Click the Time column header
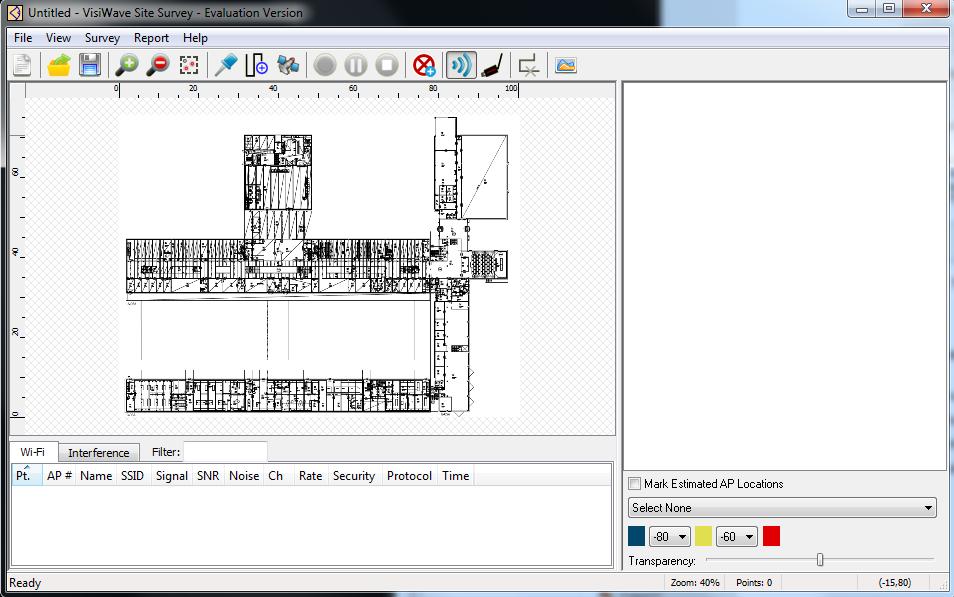The height and width of the screenshot is (597, 954). tap(456, 475)
